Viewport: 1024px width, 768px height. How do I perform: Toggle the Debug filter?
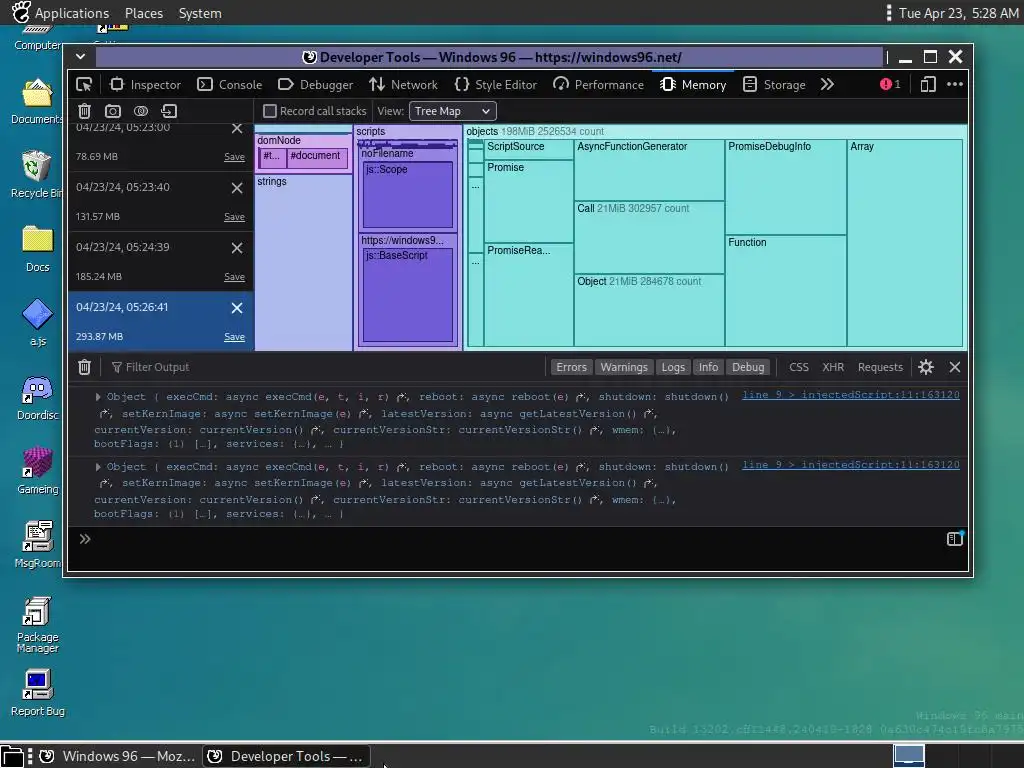[x=748, y=367]
